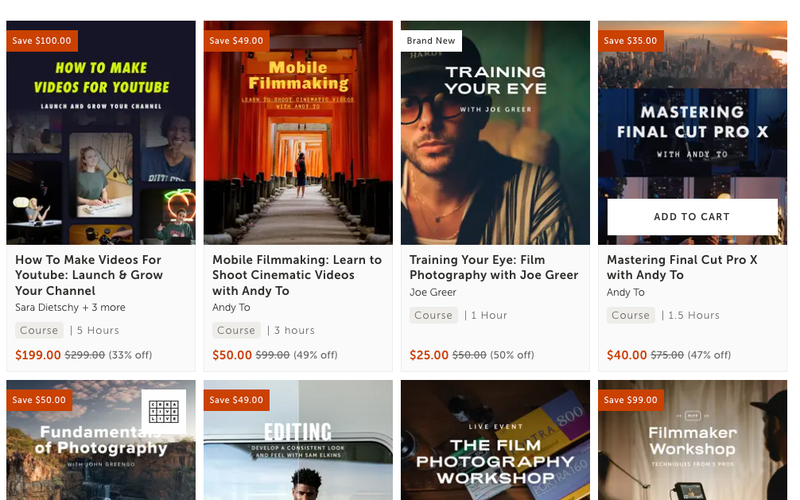Image resolution: width=800 pixels, height=500 pixels.
Task: Click Course tag beside 5 Hours
Action: point(39,330)
